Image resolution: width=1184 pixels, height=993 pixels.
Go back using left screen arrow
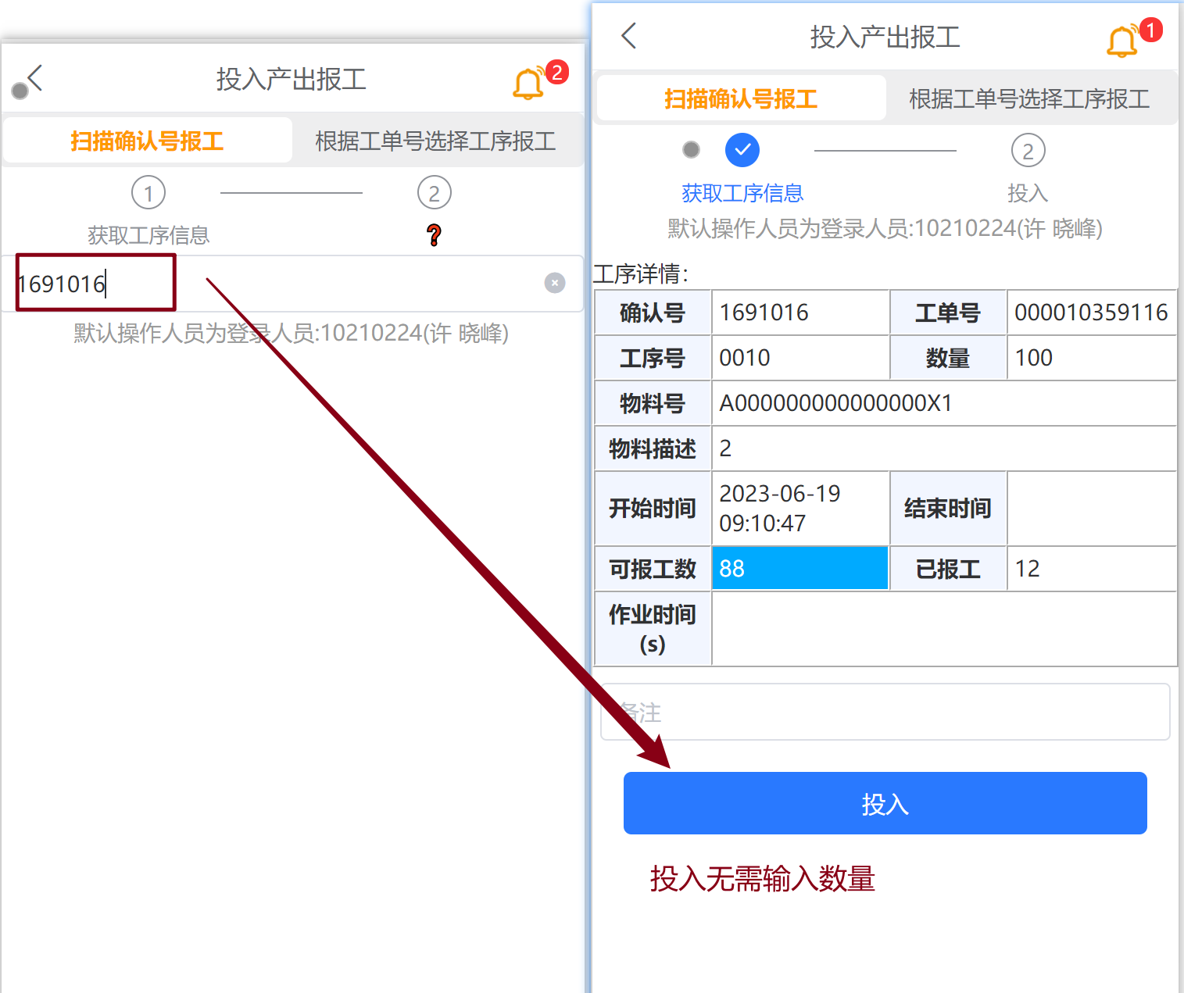click(34, 79)
